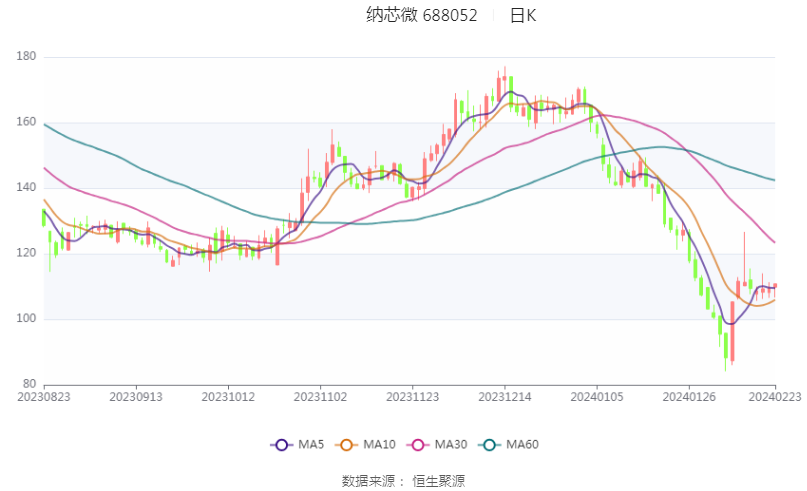The height and width of the screenshot is (491, 807).
Task: Click the 100 price axis label
Action: [x=26, y=318]
